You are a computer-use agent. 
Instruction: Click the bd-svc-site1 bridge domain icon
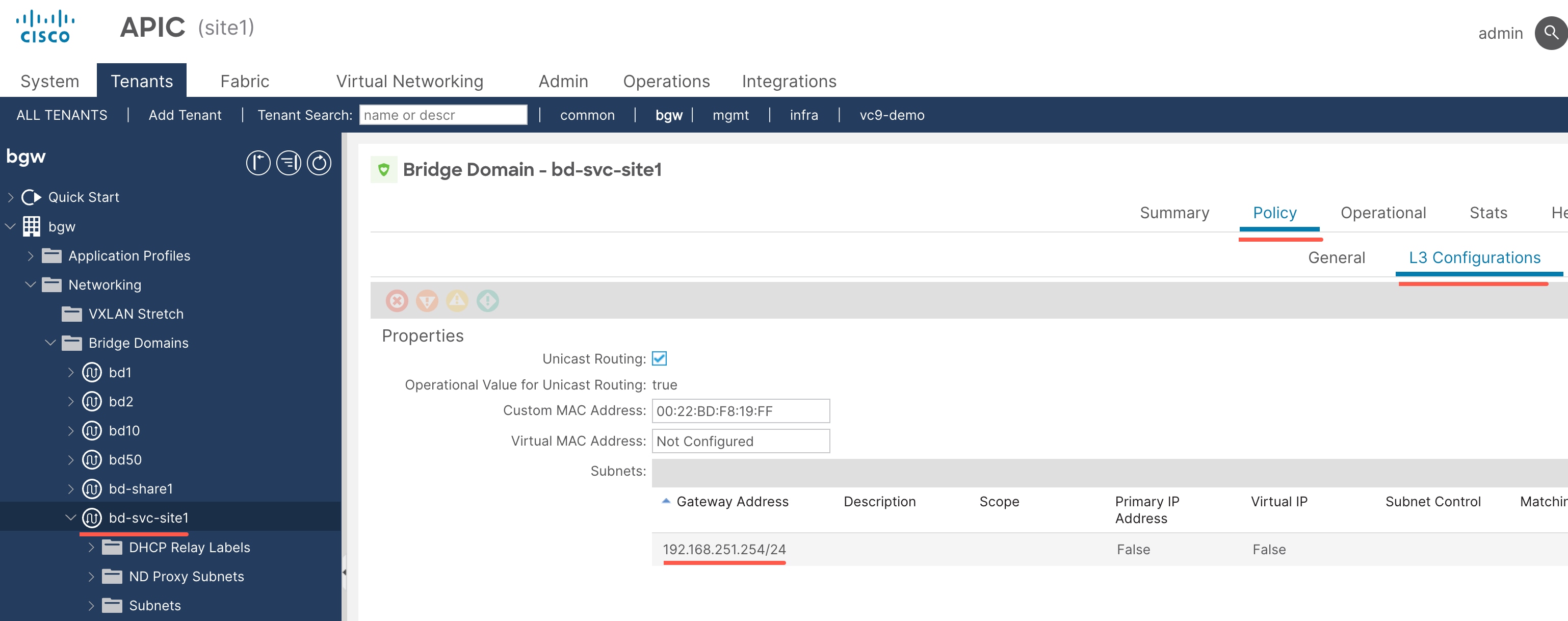(92, 518)
